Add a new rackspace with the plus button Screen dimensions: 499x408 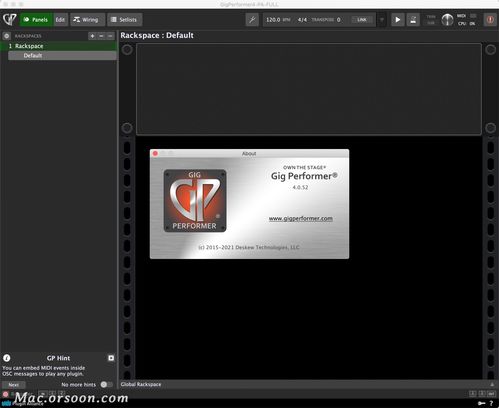[92, 36]
